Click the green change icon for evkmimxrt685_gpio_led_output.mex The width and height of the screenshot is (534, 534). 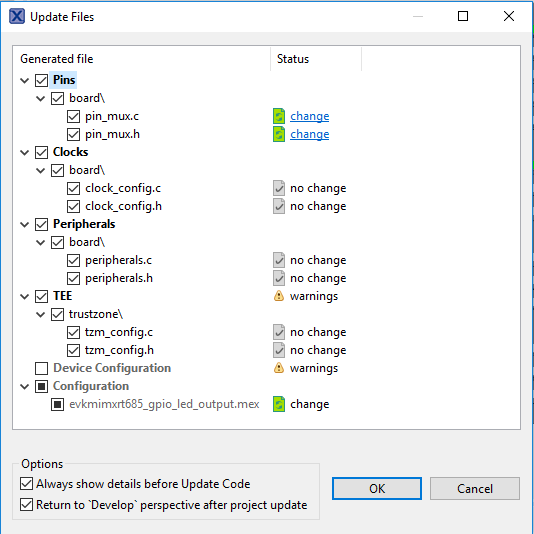(x=279, y=404)
